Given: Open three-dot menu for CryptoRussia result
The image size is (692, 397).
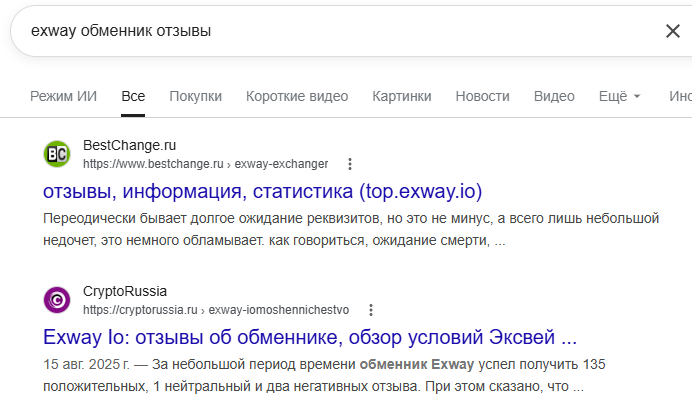Looking at the screenshot, I should click(x=371, y=310).
